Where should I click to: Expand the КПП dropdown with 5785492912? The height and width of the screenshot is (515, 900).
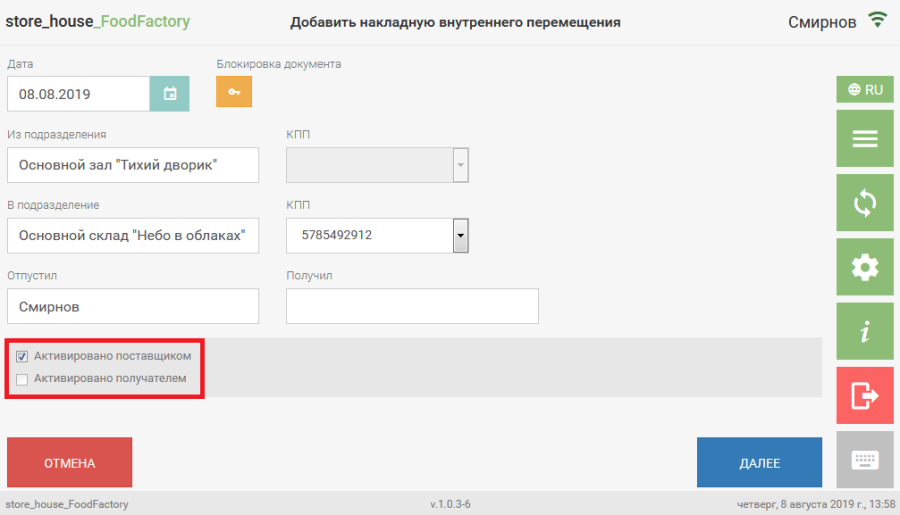pyautogui.click(x=460, y=236)
